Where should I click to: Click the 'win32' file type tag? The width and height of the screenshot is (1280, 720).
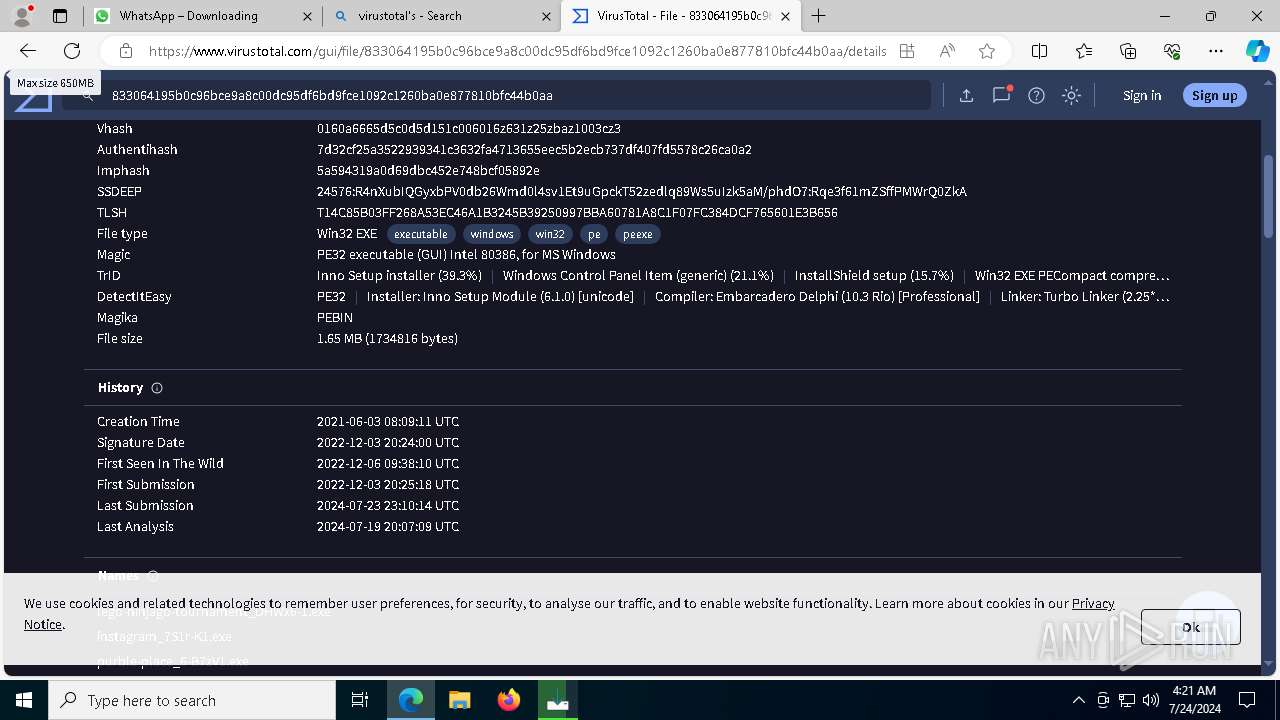pyautogui.click(x=550, y=234)
